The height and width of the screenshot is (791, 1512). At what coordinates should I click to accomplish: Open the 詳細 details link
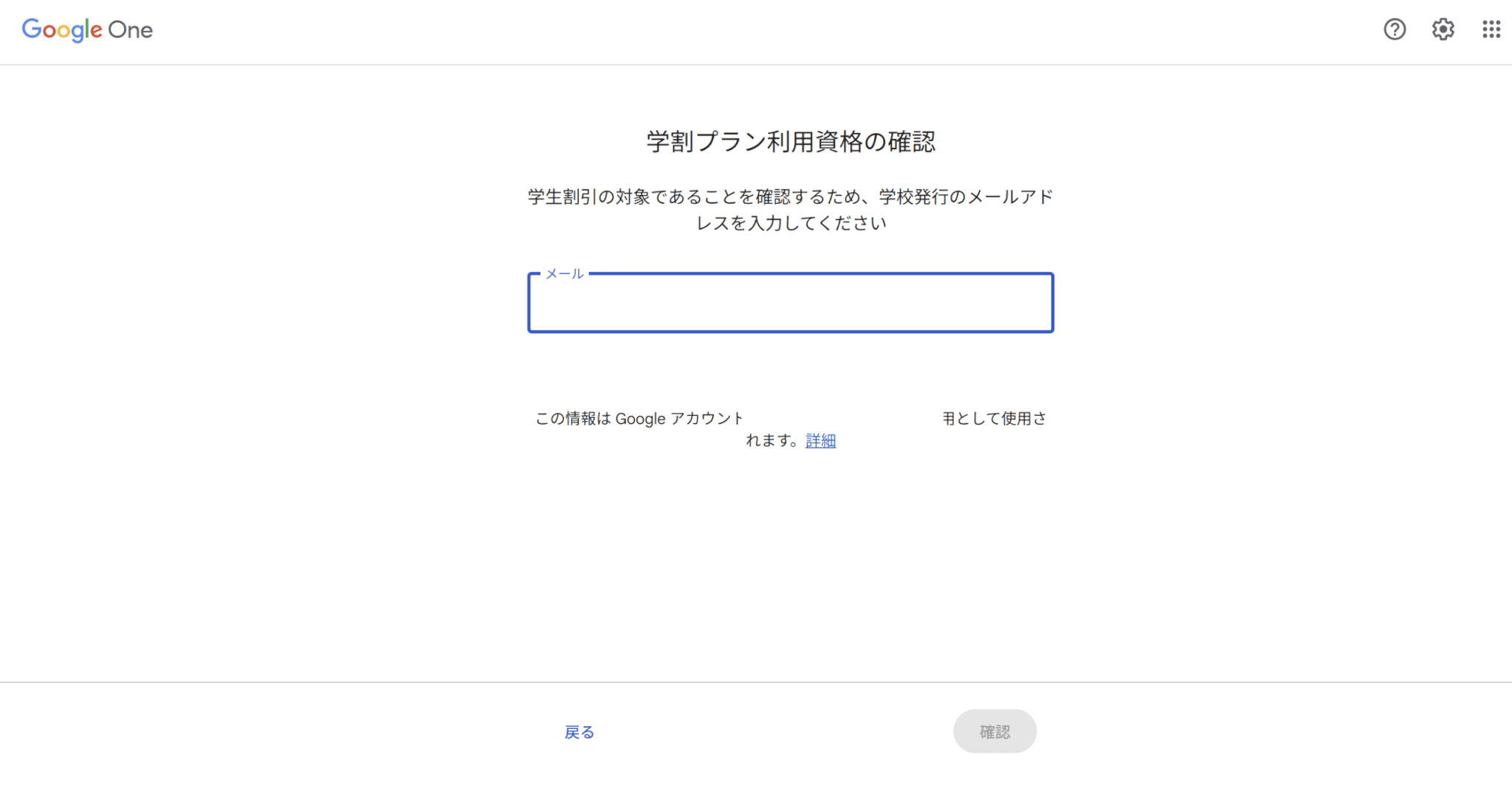(820, 441)
